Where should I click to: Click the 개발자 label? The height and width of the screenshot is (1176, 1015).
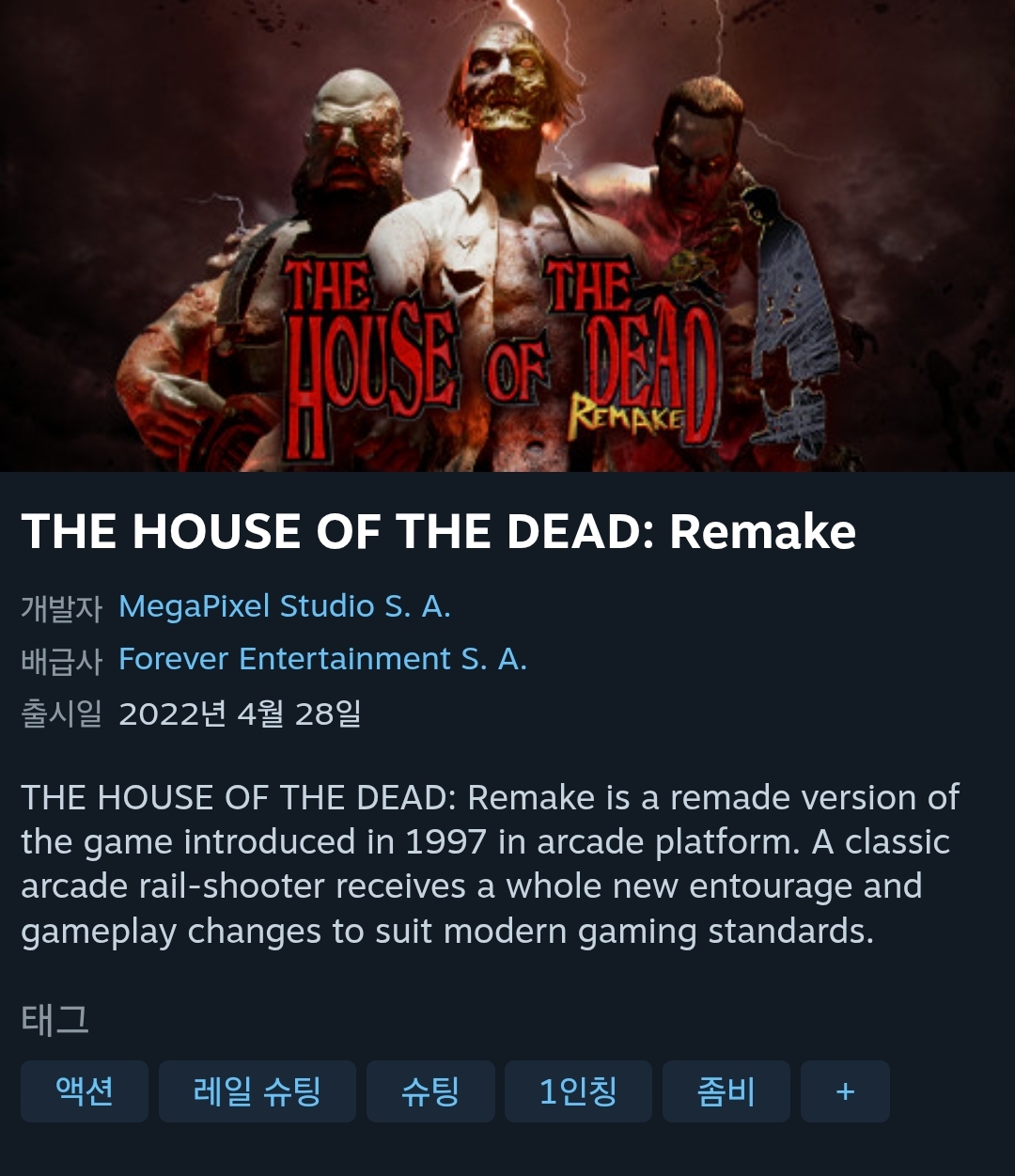[x=61, y=607]
